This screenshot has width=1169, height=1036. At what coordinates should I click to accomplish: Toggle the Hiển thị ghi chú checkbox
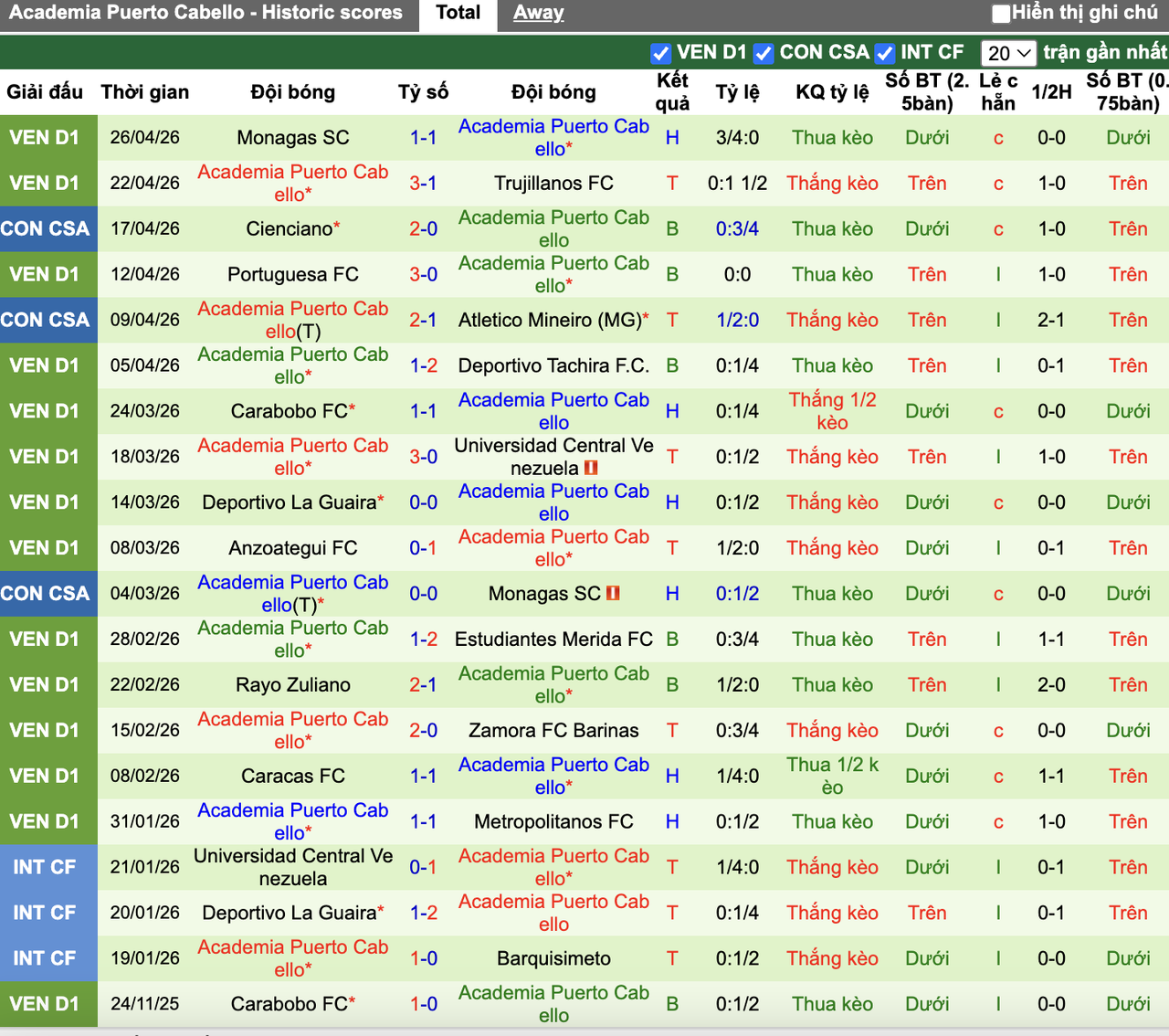pyautogui.click(x=1002, y=14)
